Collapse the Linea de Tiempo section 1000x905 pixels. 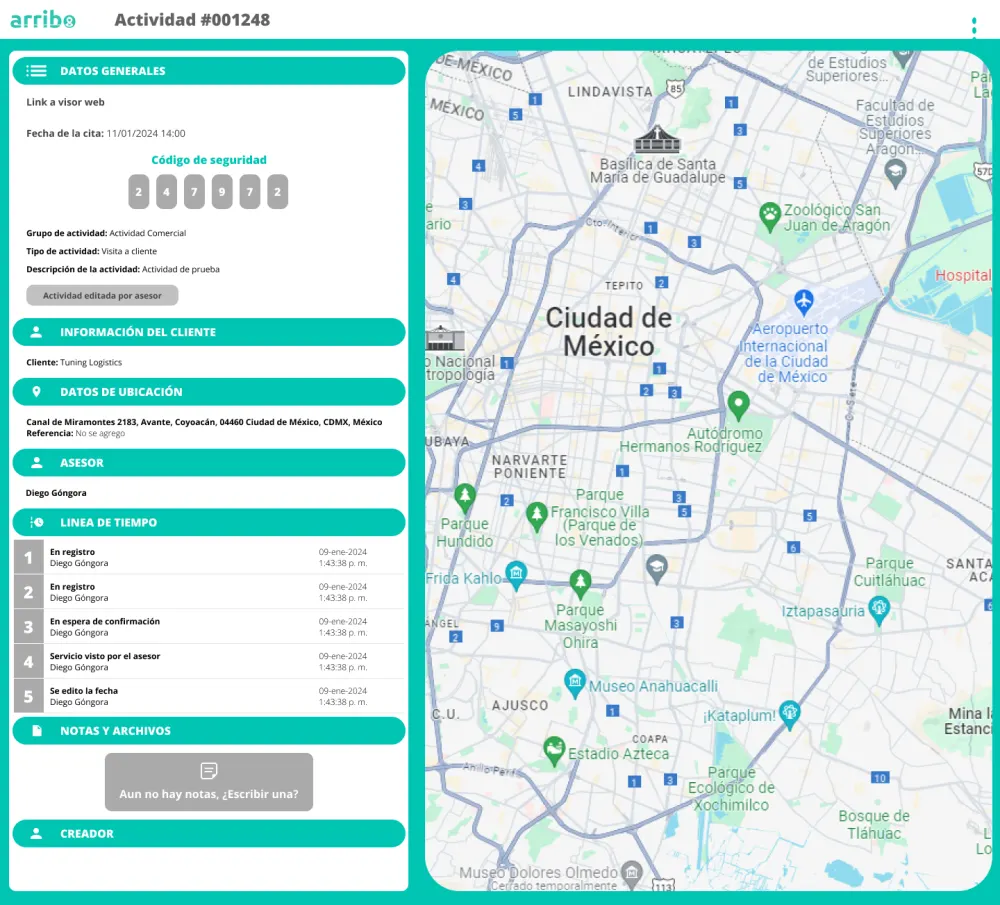click(x=209, y=522)
